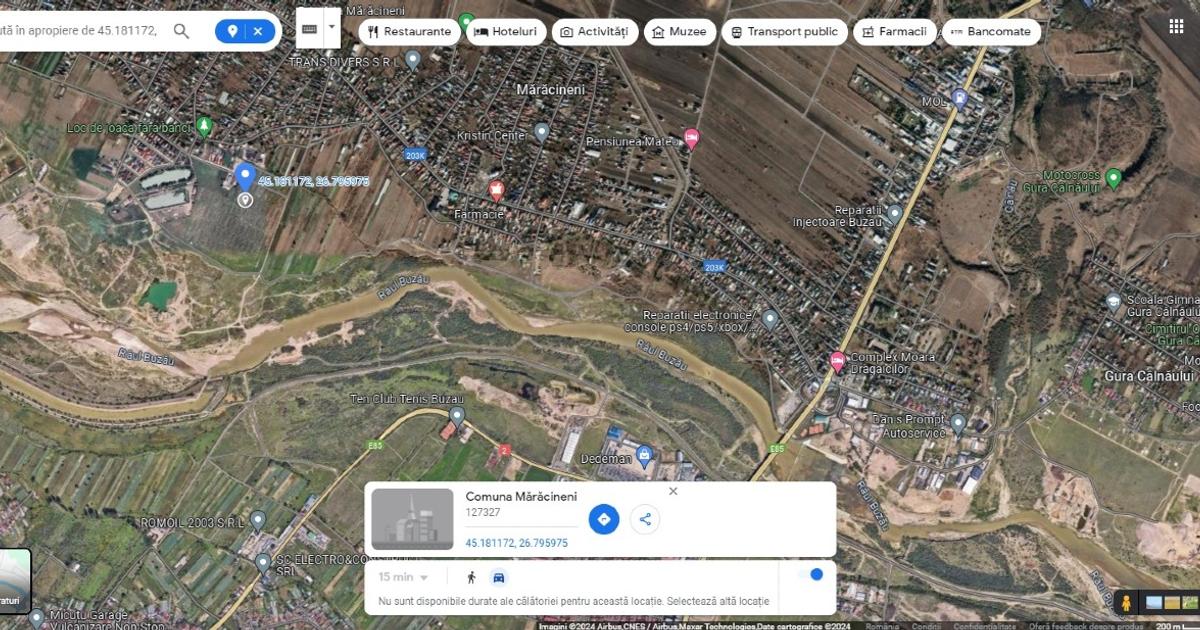The width and height of the screenshot is (1200, 630).
Task: Toggle the blue switch in the travel panel
Action: [x=816, y=574]
